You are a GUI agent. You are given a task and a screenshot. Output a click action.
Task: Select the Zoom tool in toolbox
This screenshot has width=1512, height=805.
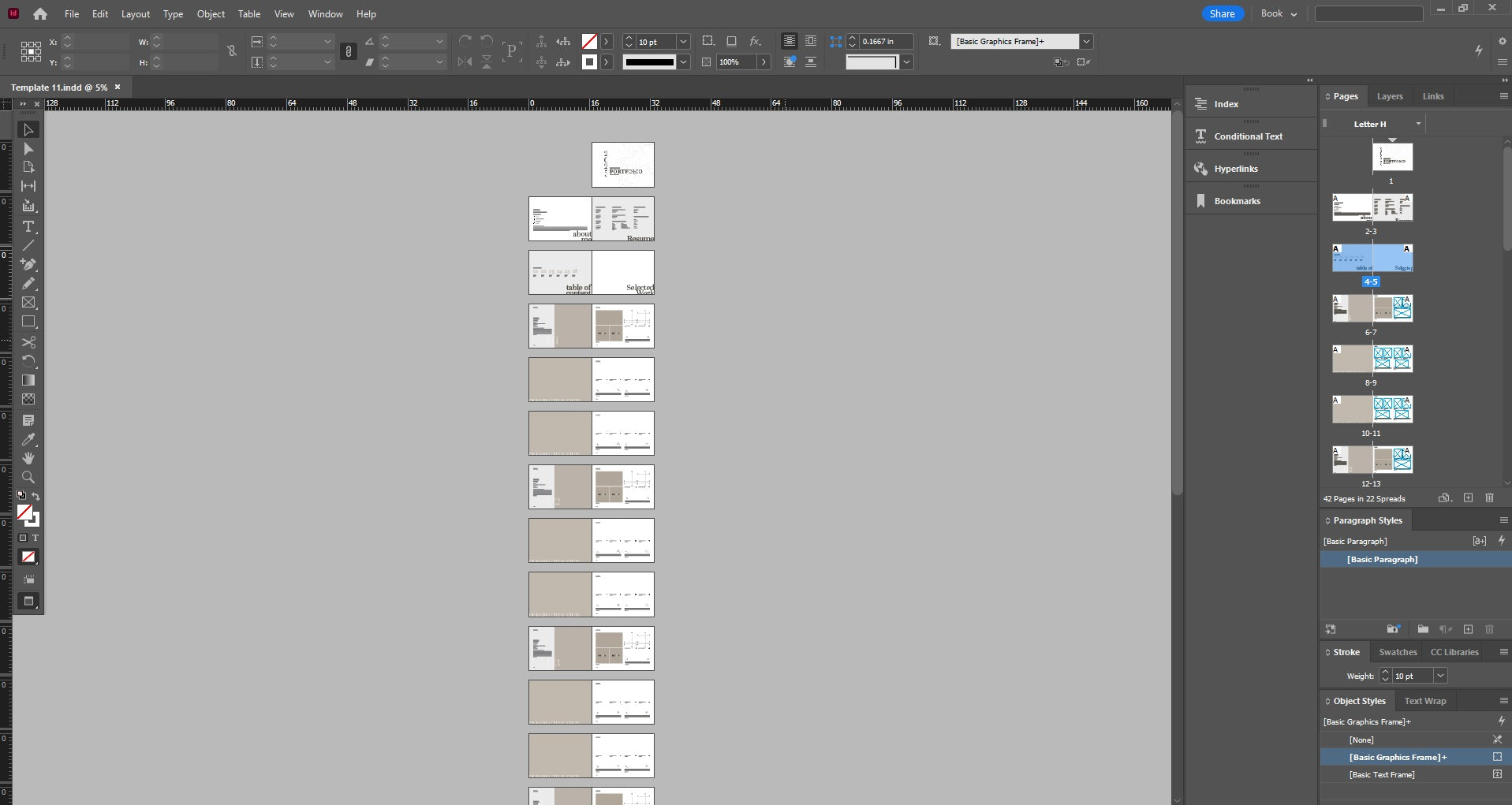click(28, 477)
